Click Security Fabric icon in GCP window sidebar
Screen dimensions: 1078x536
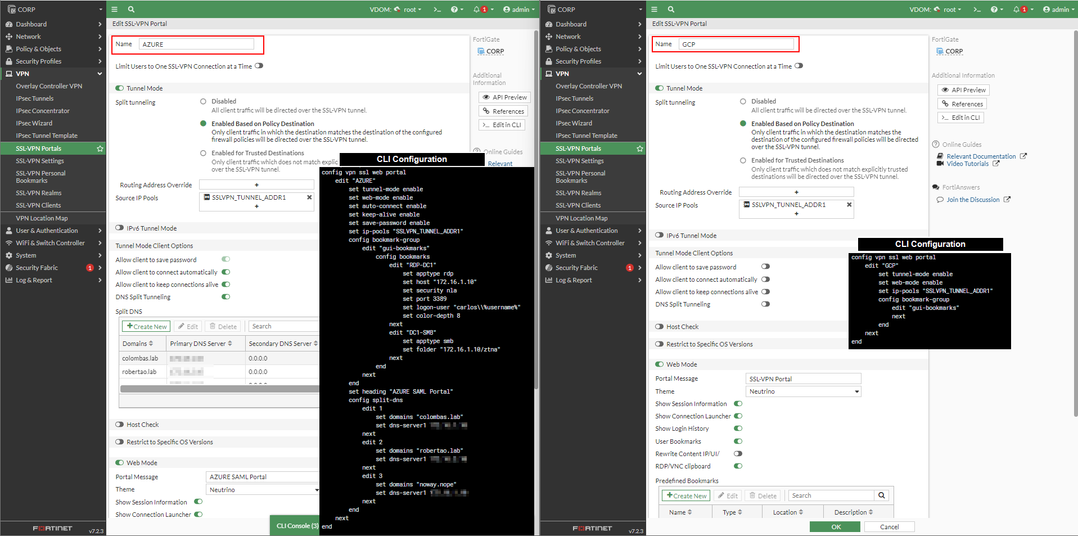coord(549,267)
